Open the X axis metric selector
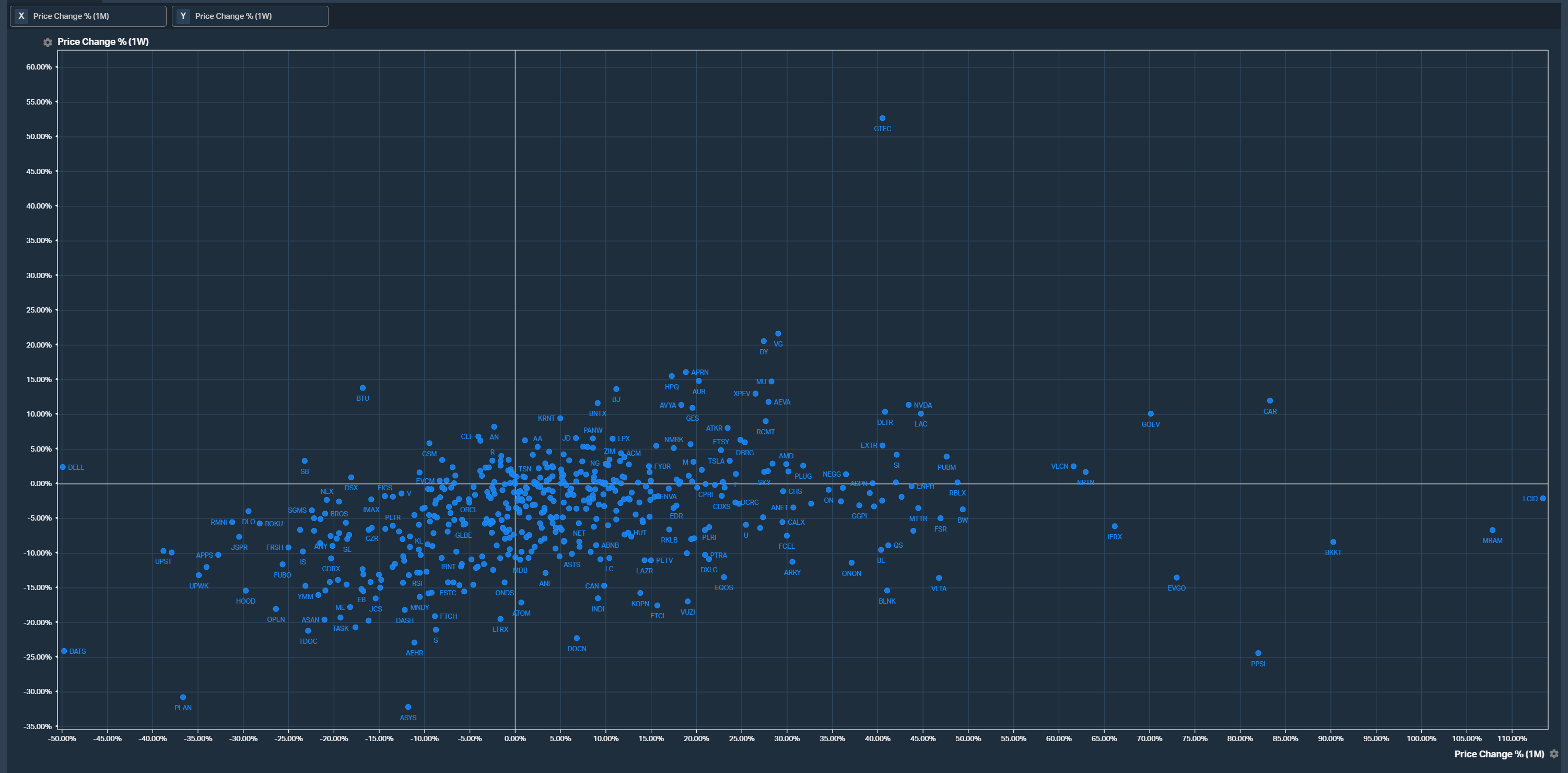The height and width of the screenshot is (773, 1568). [x=88, y=16]
